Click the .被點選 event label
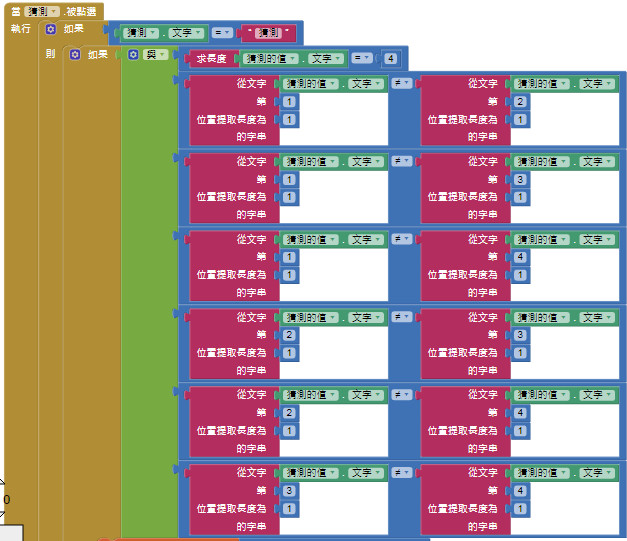This screenshot has height=541, width=627. (x=80, y=12)
